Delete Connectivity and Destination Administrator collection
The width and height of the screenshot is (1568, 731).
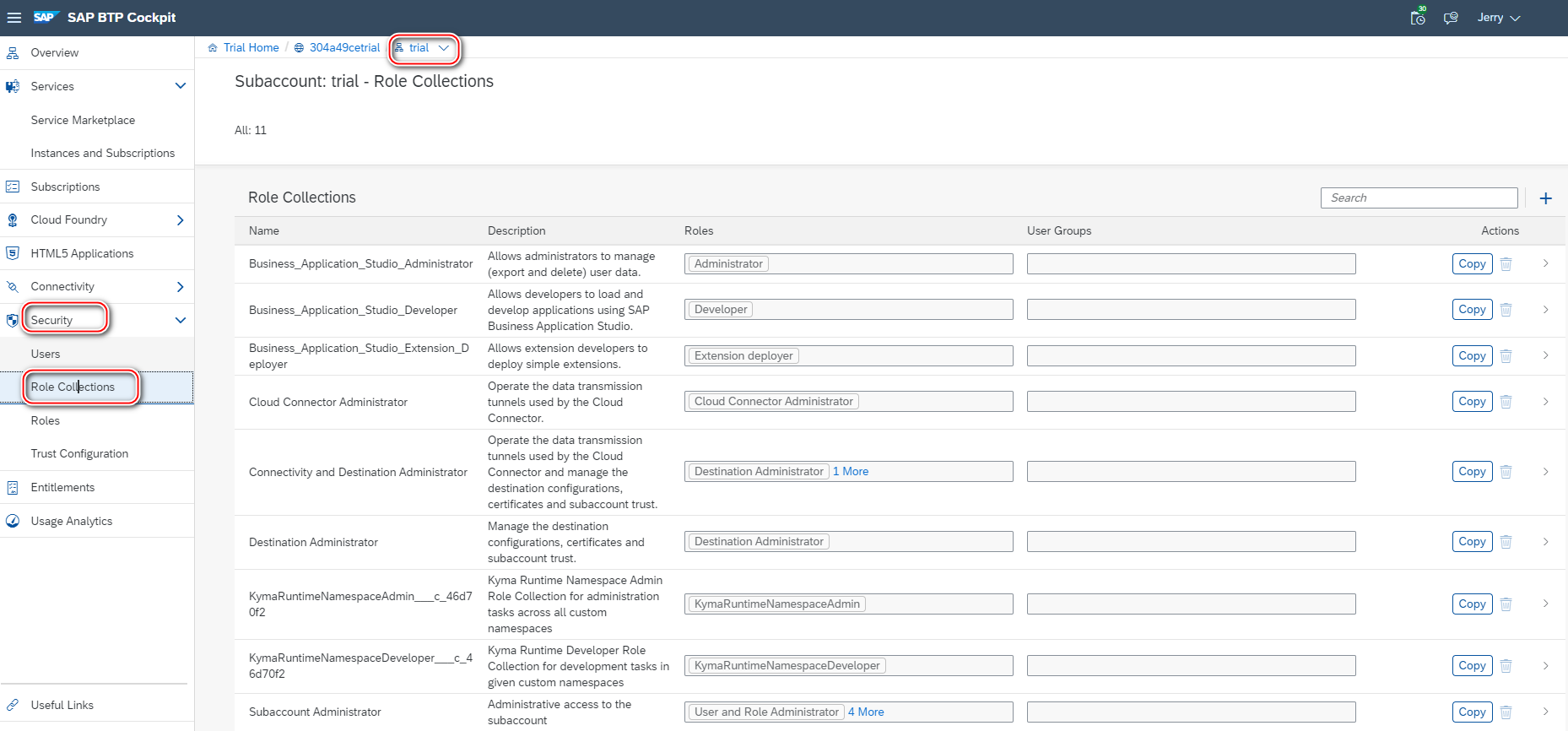(1506, 472)
